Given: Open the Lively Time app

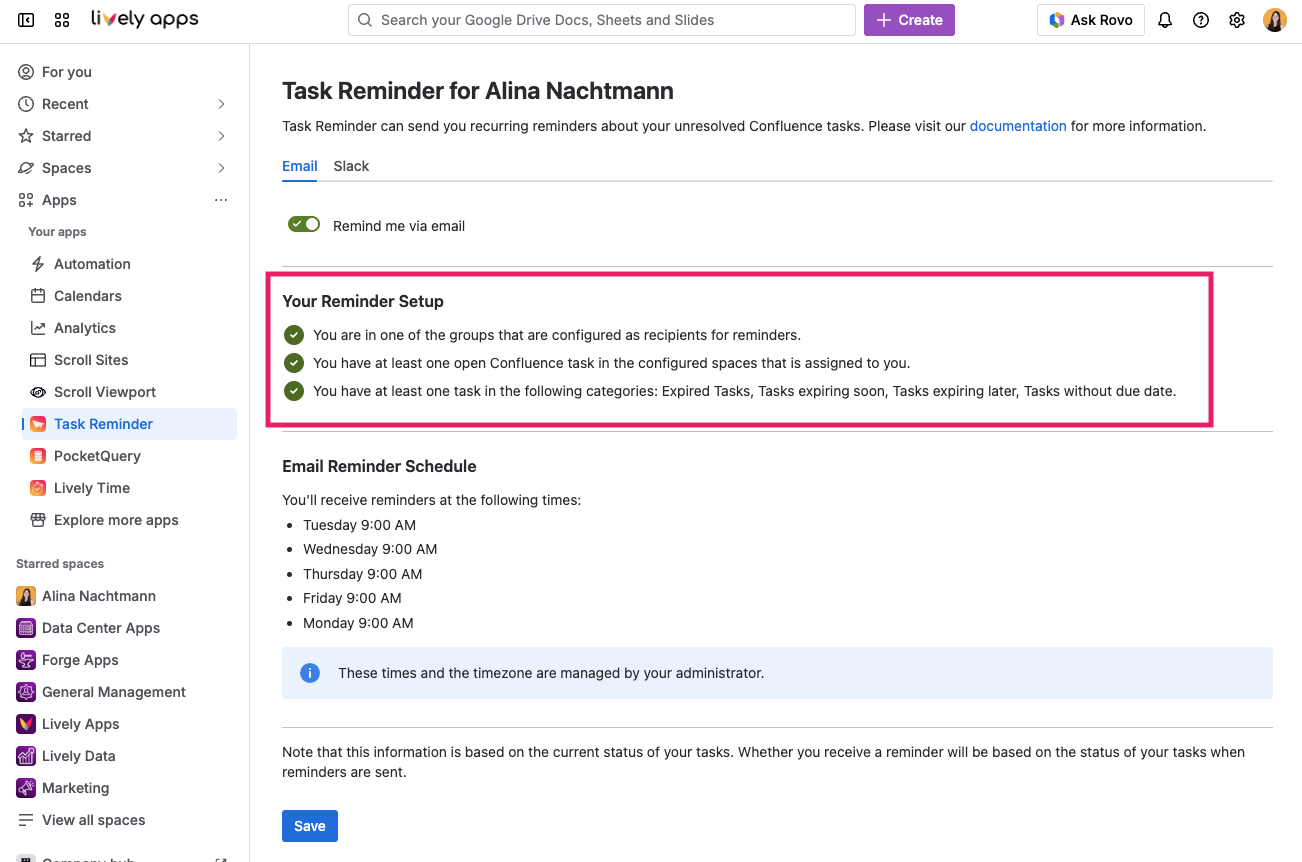Looking at the screenshot, I should tap(90, 487).
